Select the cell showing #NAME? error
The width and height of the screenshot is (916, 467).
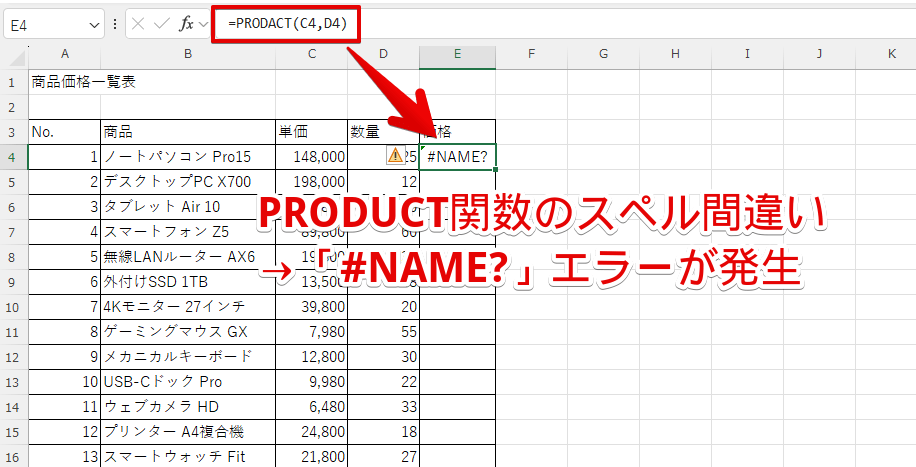pos(457,157)
